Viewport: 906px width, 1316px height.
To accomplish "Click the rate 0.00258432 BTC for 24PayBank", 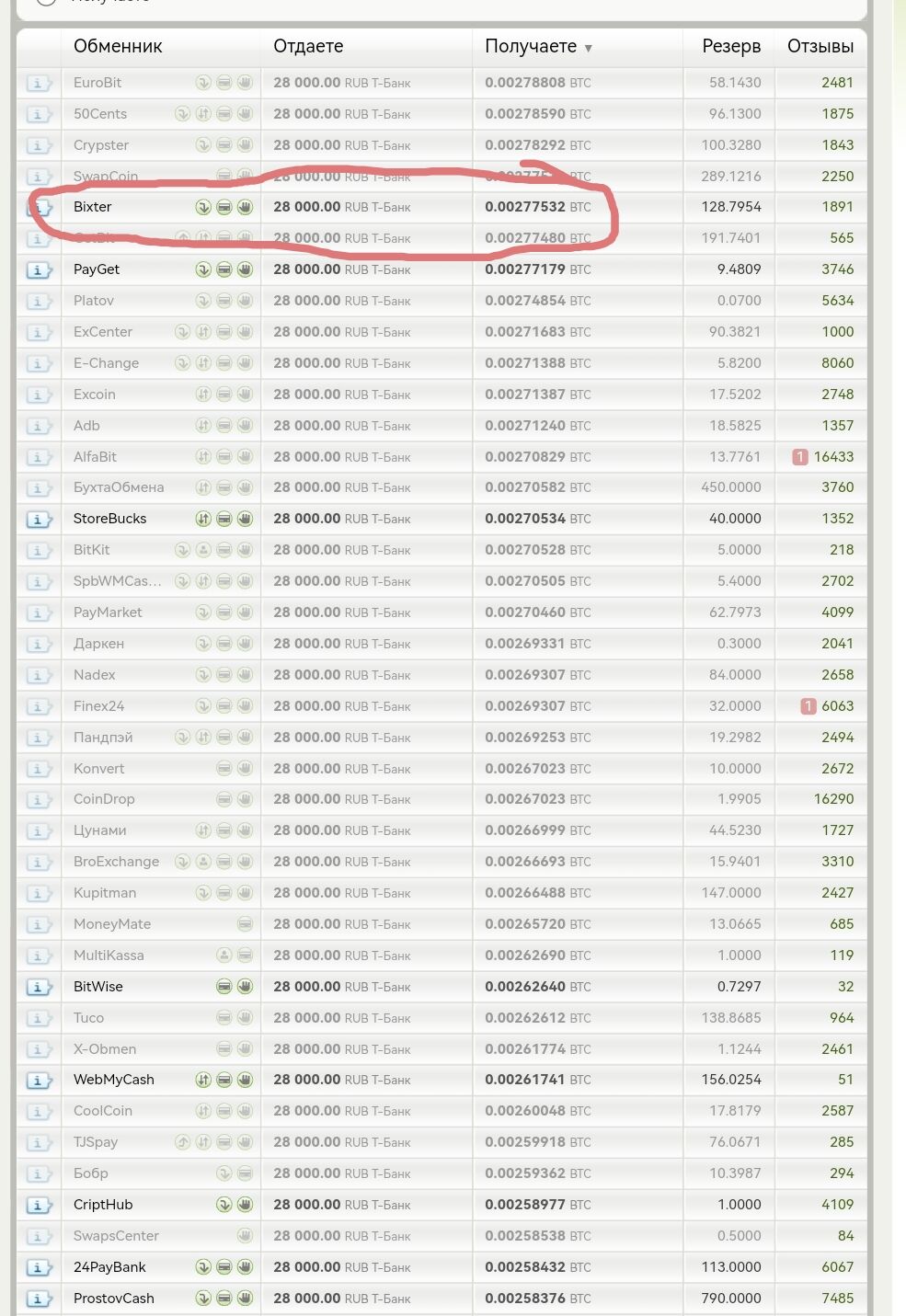I will coord(538,1267).
